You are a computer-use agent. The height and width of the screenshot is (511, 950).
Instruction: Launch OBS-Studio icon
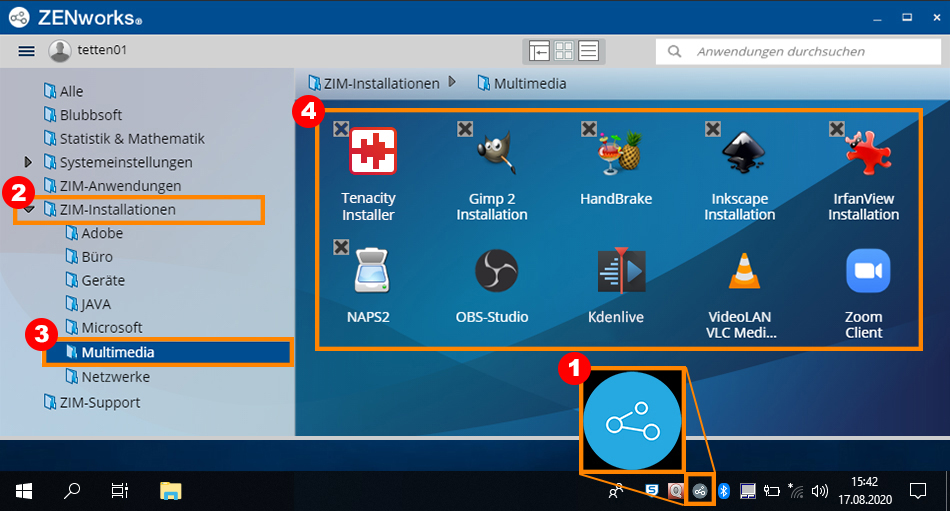pos(496,271)
